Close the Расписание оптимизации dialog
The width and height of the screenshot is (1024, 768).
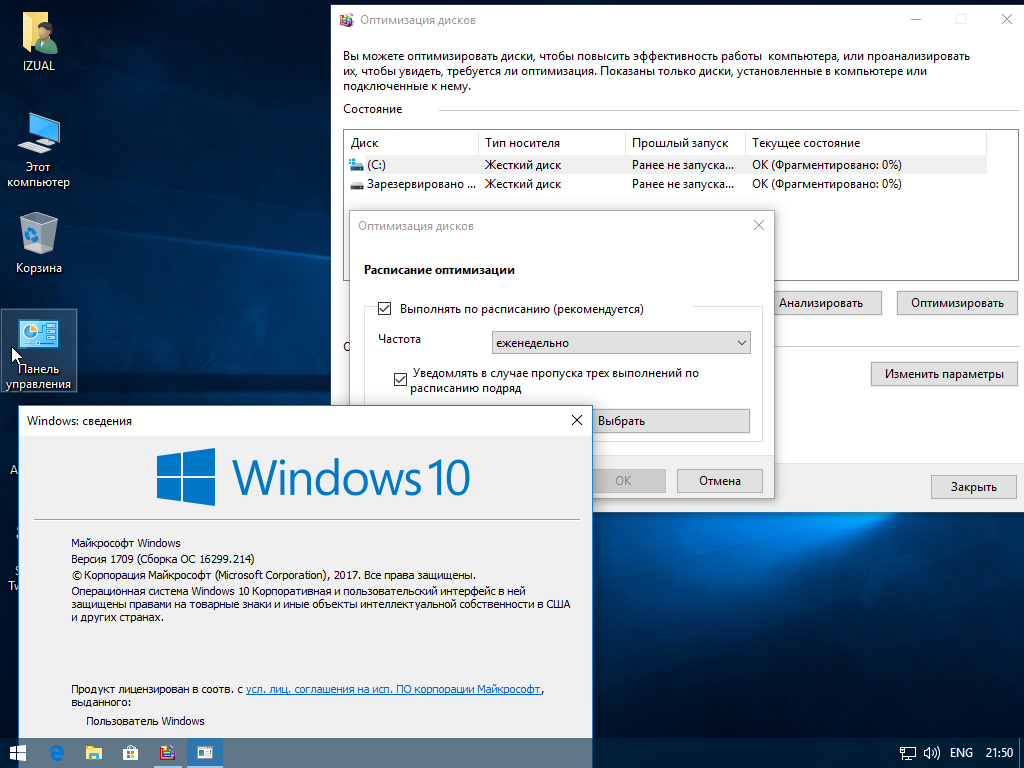tap(758, 225)
